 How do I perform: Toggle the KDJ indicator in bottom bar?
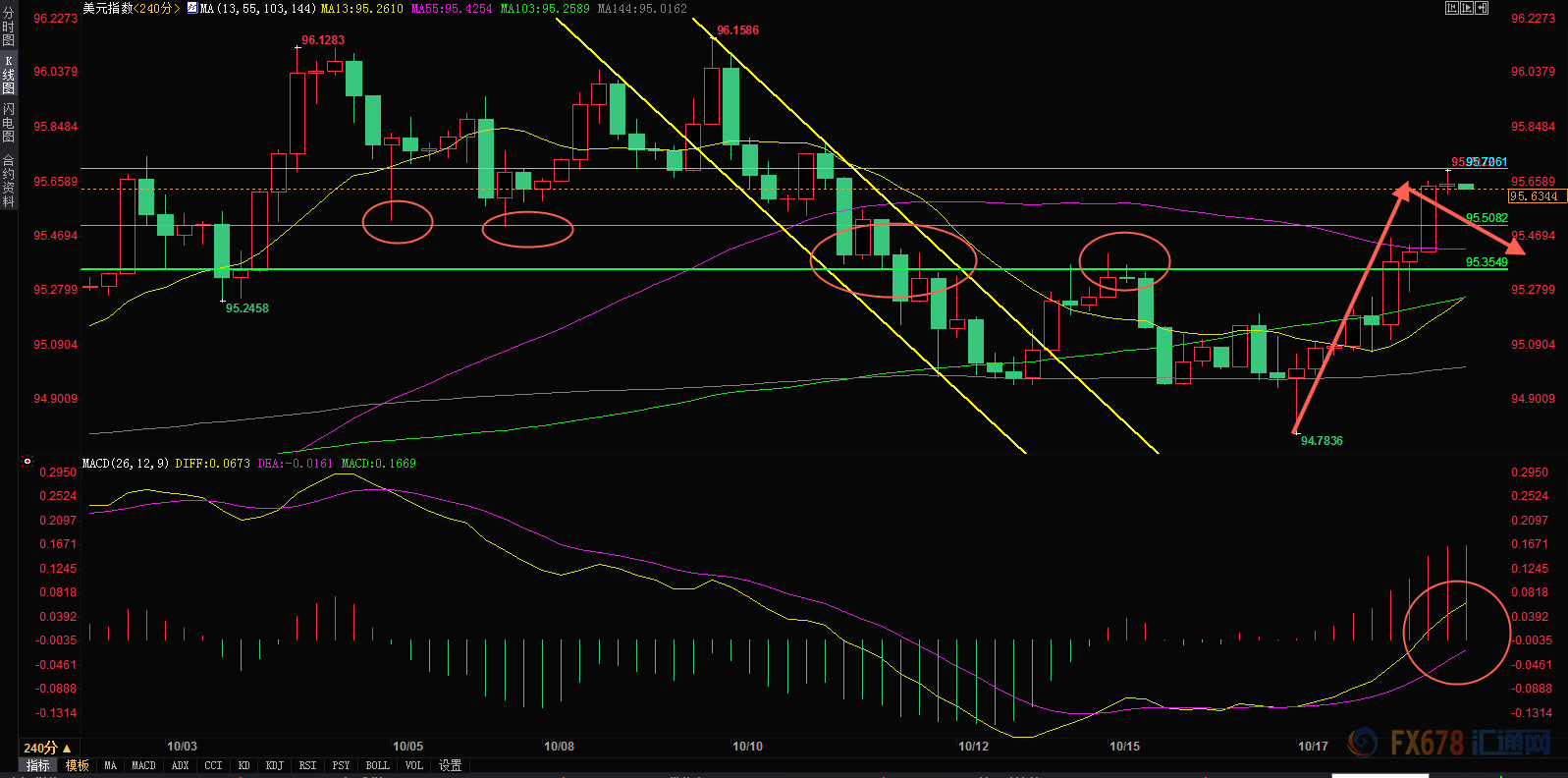click(x=275, y=766)
